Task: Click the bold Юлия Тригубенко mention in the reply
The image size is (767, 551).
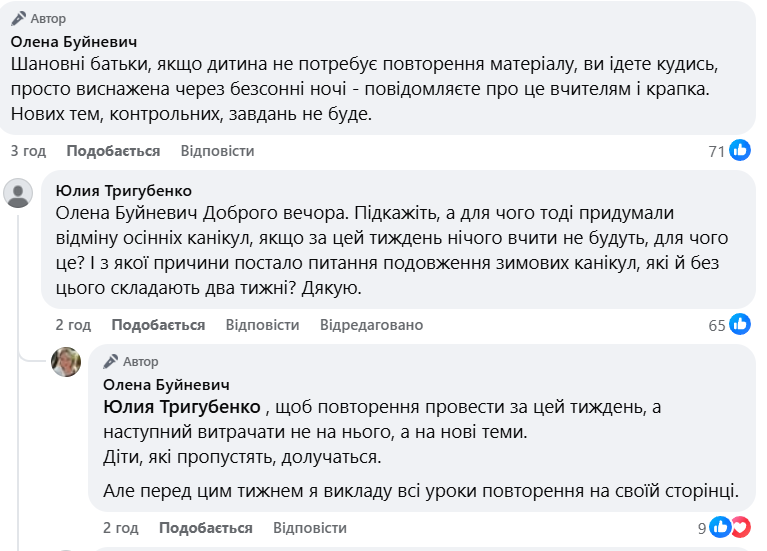Action: 183,407
